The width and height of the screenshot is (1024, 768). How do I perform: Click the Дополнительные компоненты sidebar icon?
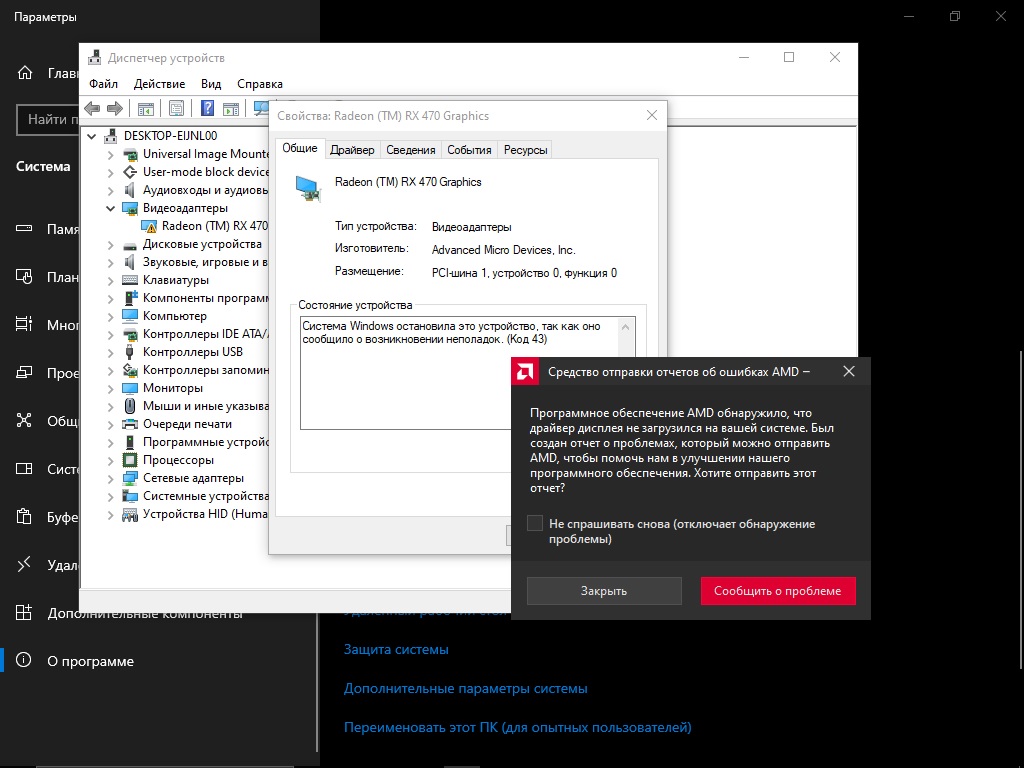pyautogui.click(x=24, y=613)
